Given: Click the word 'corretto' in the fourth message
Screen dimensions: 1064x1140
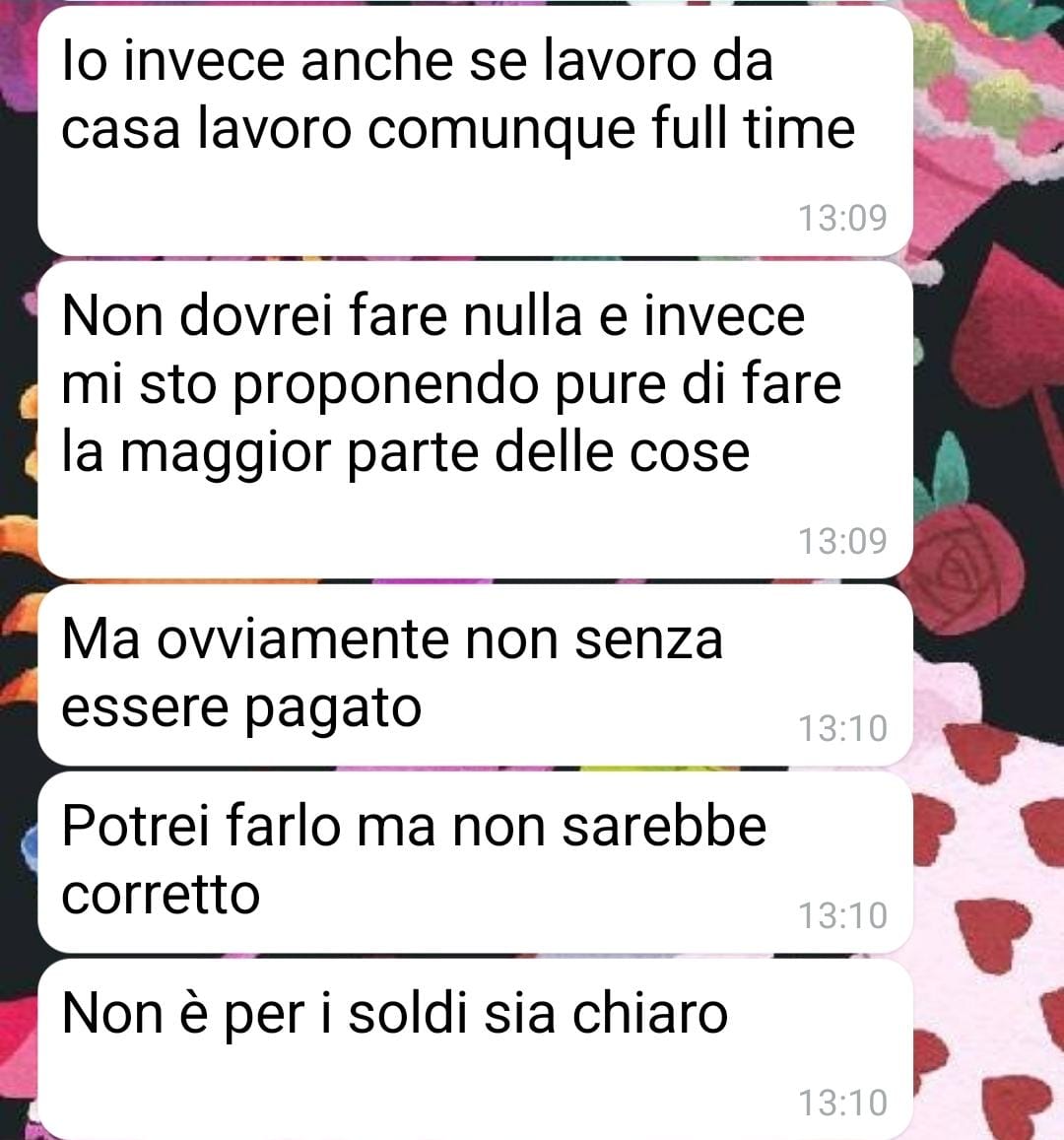Looking at the screenshot, I should (x=161, y=895).
